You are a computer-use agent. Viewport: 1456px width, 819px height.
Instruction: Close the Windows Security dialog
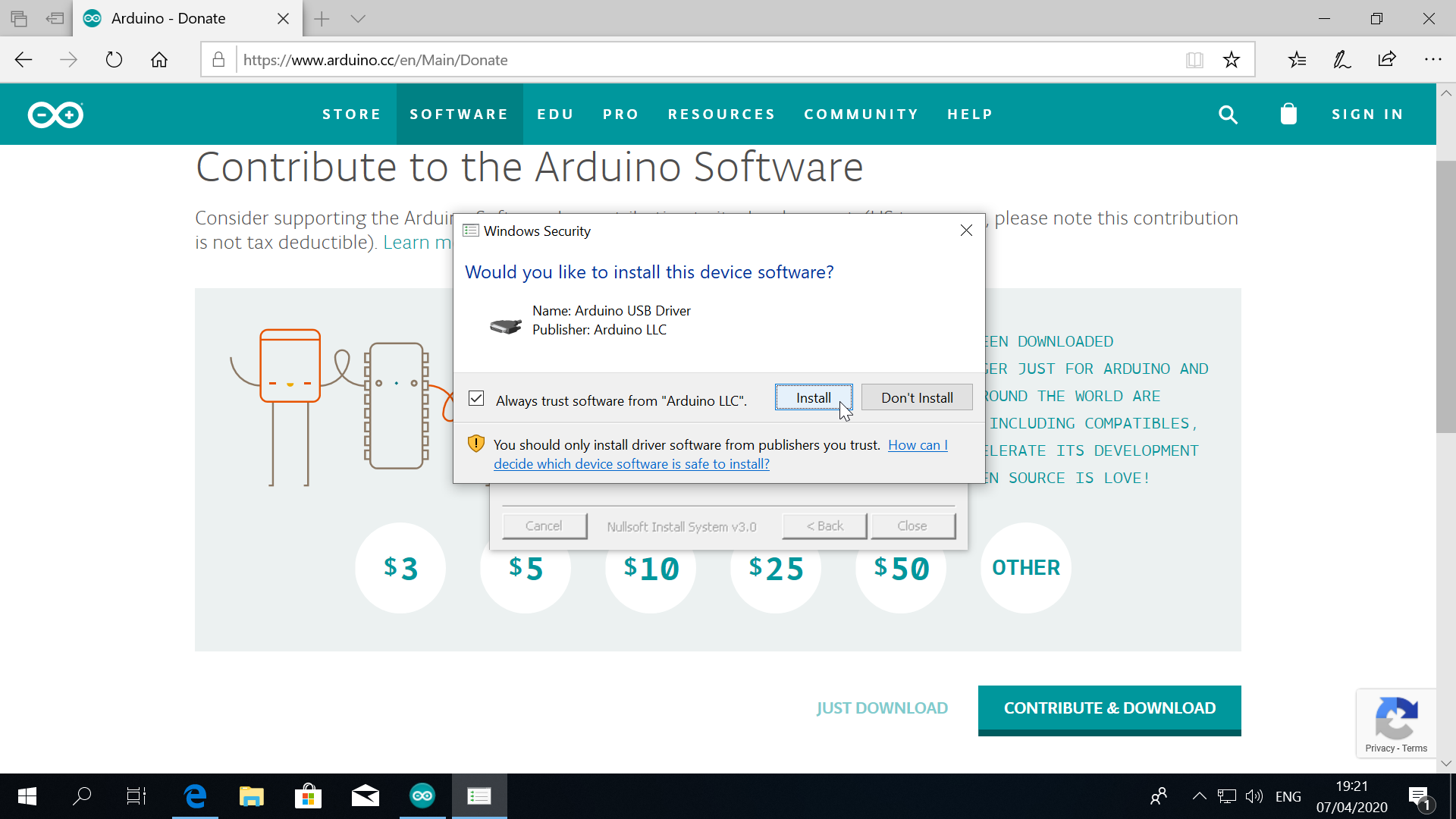(x=966, y=231)
